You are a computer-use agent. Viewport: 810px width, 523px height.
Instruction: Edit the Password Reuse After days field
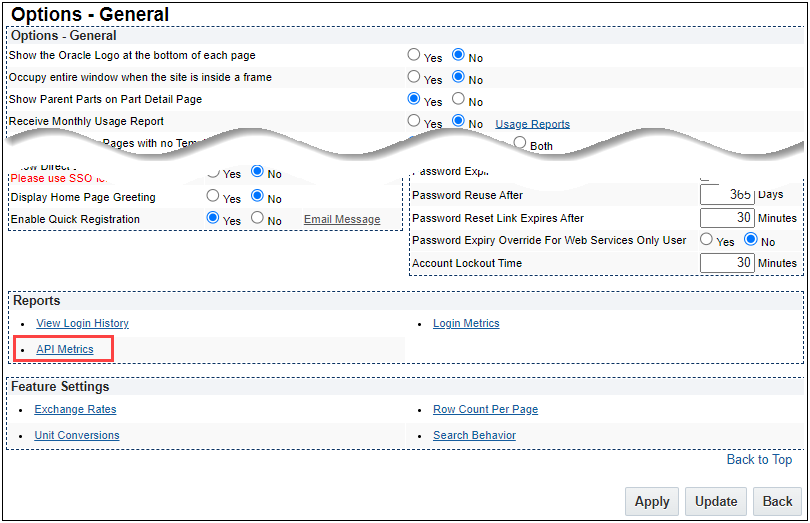(727, 195)
